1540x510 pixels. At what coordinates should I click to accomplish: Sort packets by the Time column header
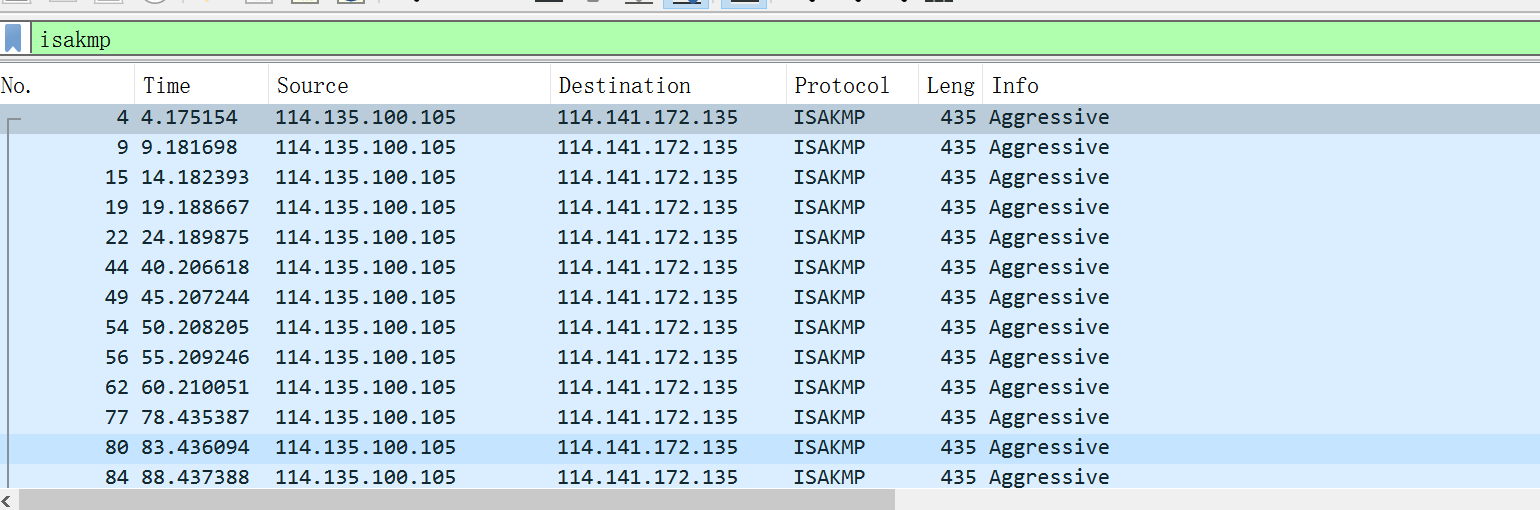pyautogui.click(x=201, y=86)
